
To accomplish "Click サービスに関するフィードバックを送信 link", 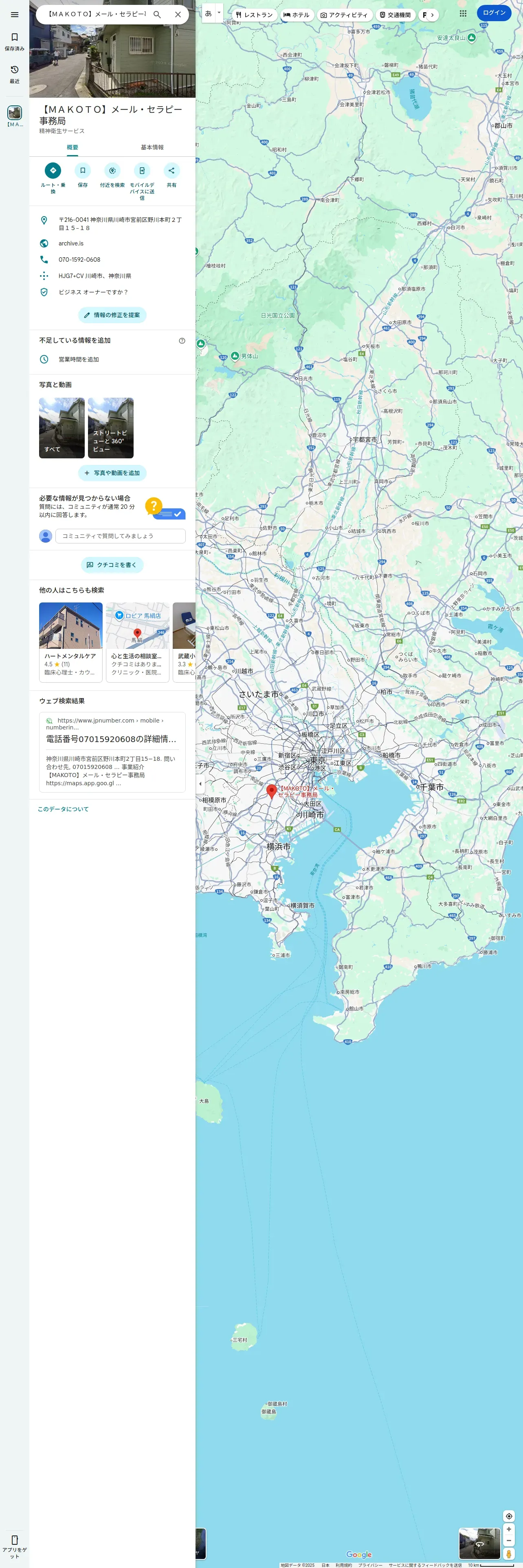I will (425, 1565).
